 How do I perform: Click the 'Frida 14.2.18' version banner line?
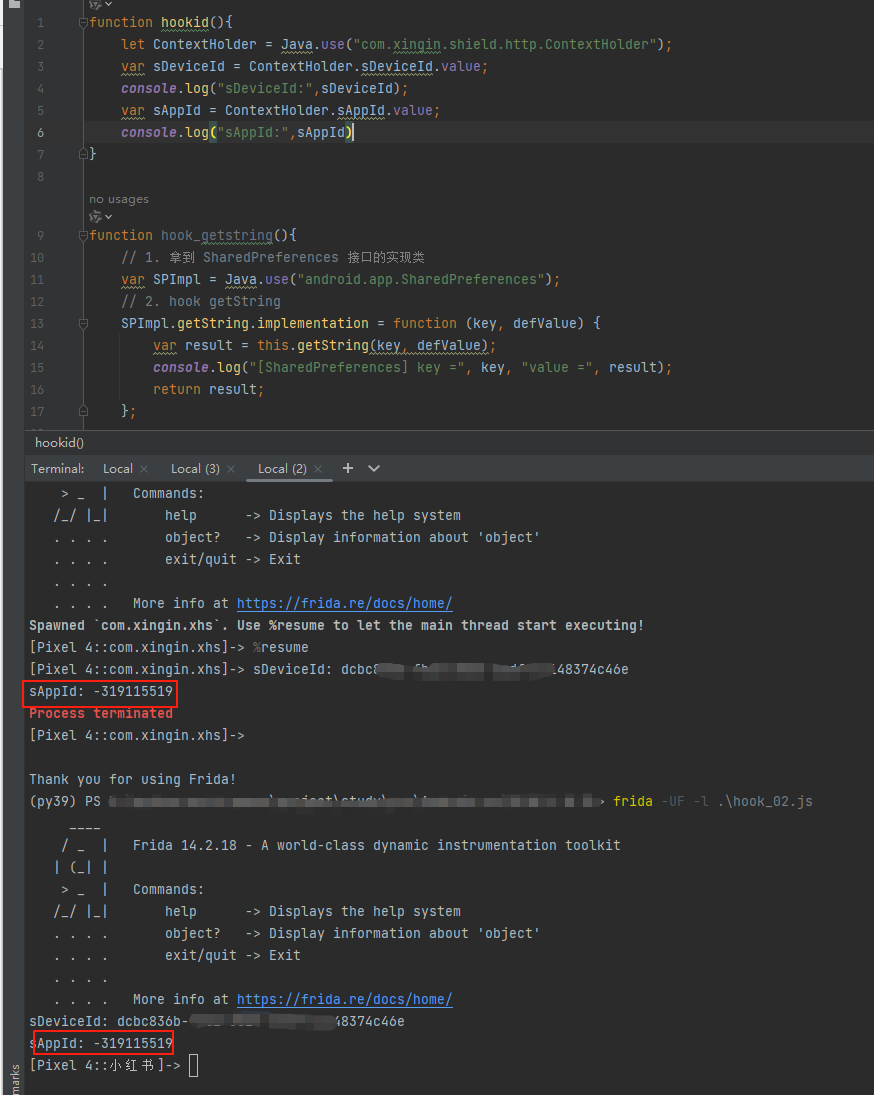pos(376,845)
